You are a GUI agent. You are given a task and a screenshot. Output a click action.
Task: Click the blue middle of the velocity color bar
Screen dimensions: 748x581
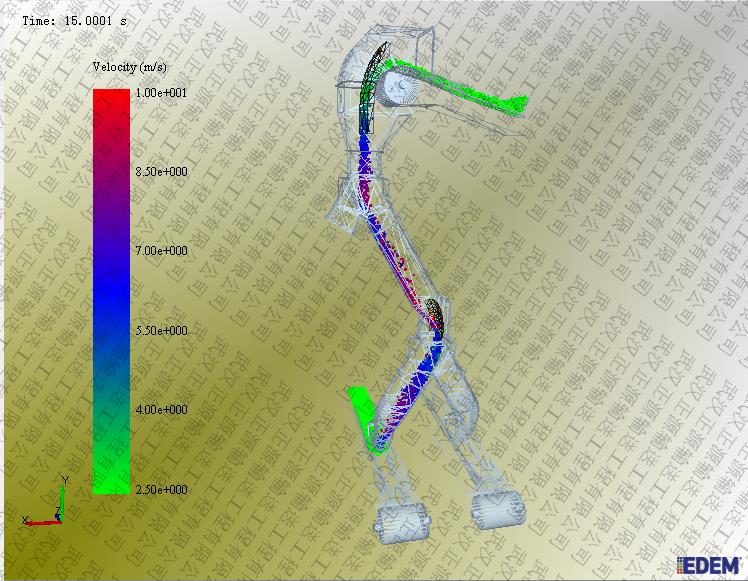tap(111, 290)
